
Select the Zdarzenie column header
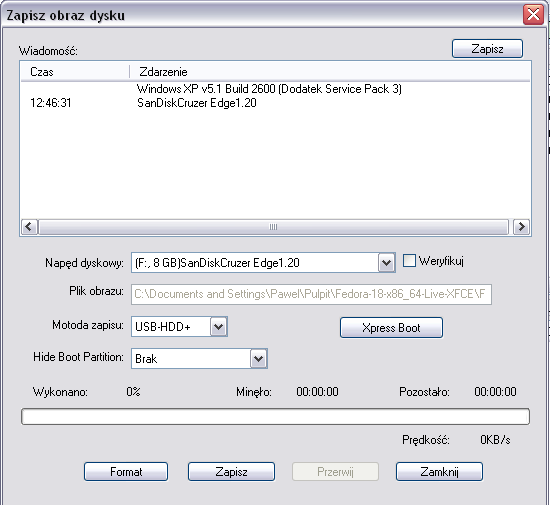pos(330,72)
